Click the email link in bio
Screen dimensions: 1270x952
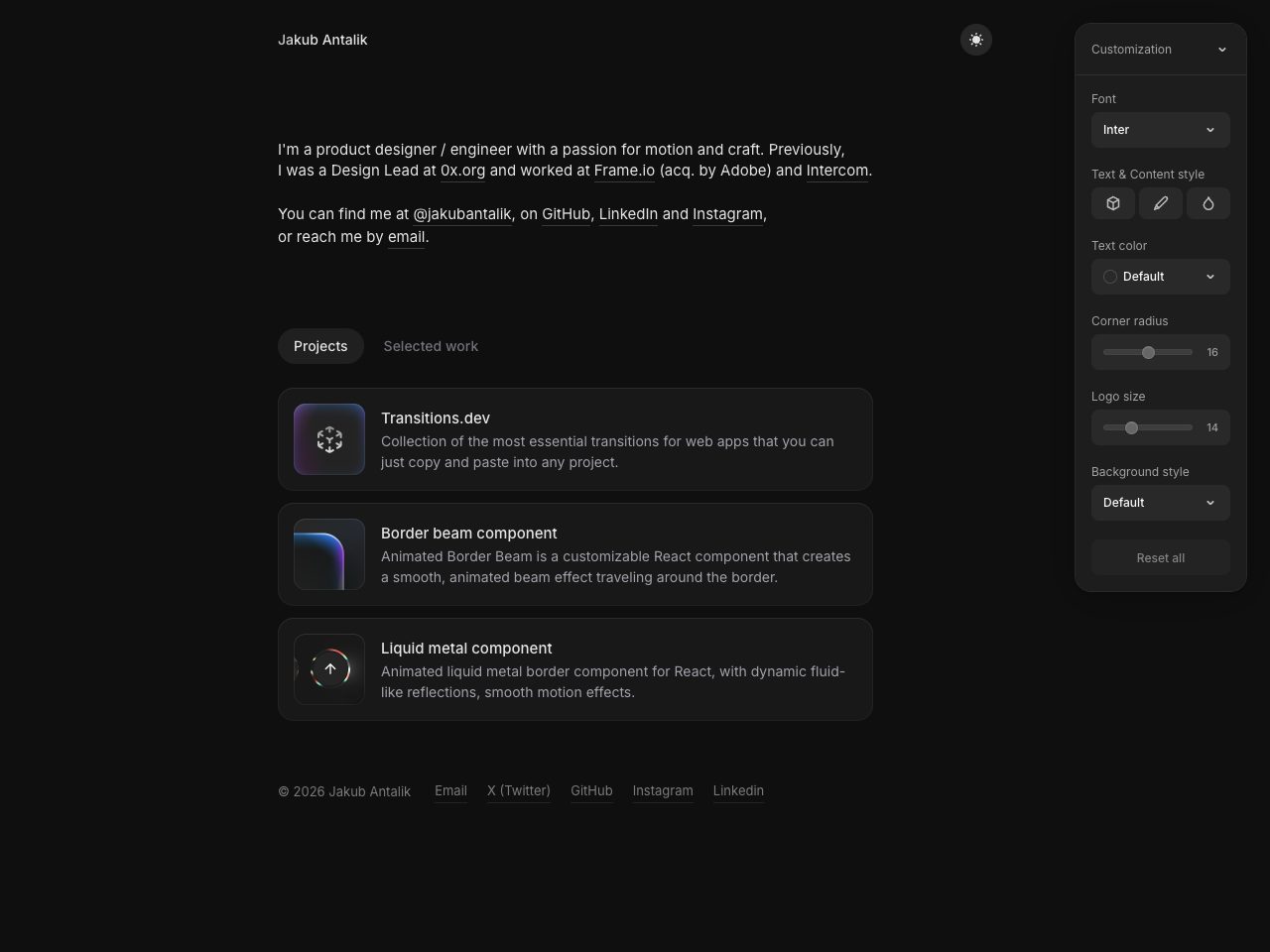[x=407, y=237]
